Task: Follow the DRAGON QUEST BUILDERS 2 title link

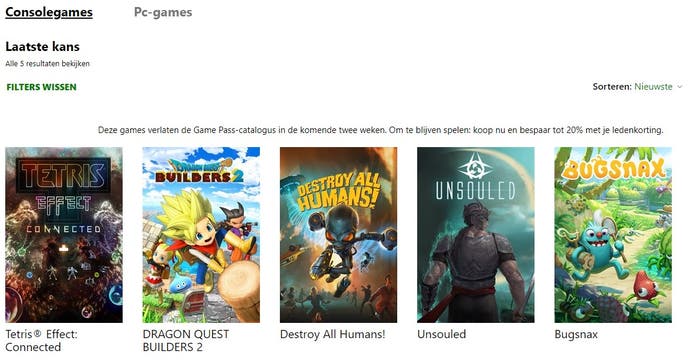Action: point(186,340)
